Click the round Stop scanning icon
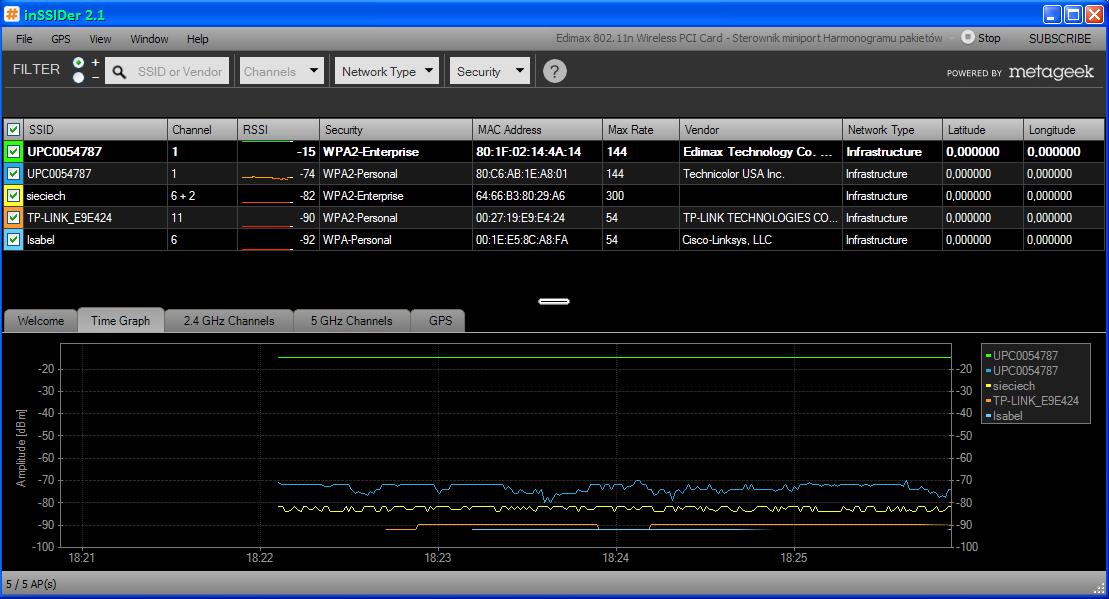This screenshot has height=599, width=1109. pyautogui.click(x=967, y=37)
